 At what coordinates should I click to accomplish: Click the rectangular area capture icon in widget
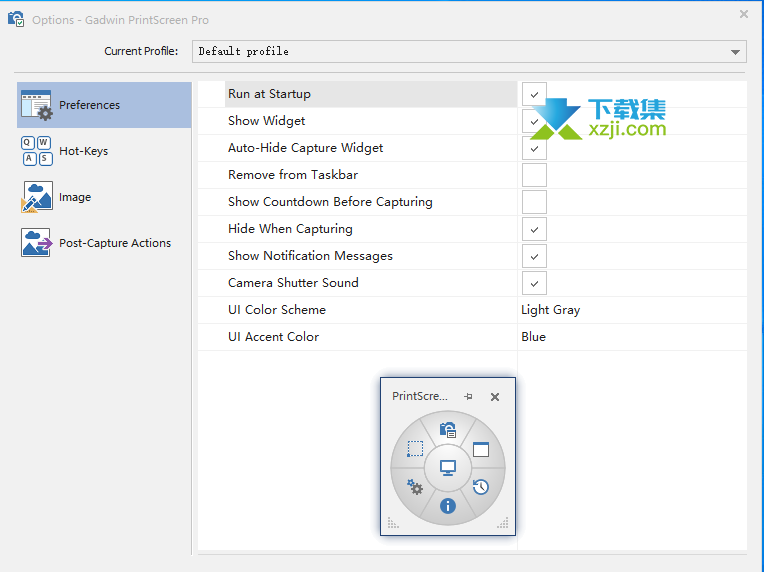[x=415, y=449]
